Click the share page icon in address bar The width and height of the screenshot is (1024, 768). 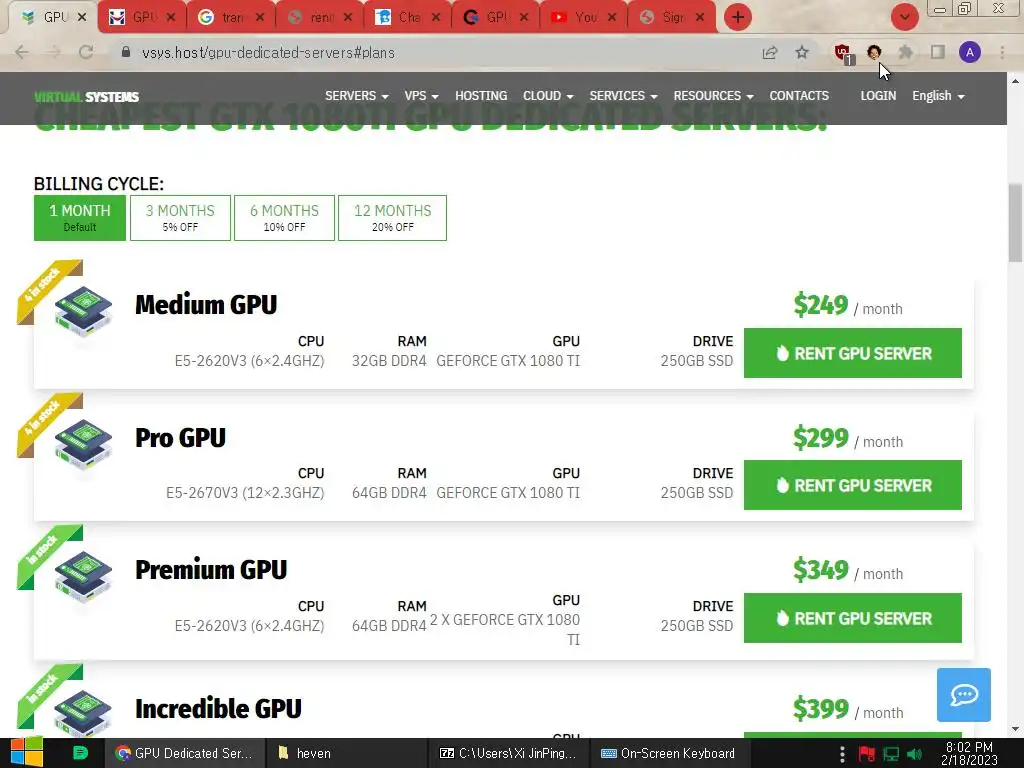pos(770,52)
